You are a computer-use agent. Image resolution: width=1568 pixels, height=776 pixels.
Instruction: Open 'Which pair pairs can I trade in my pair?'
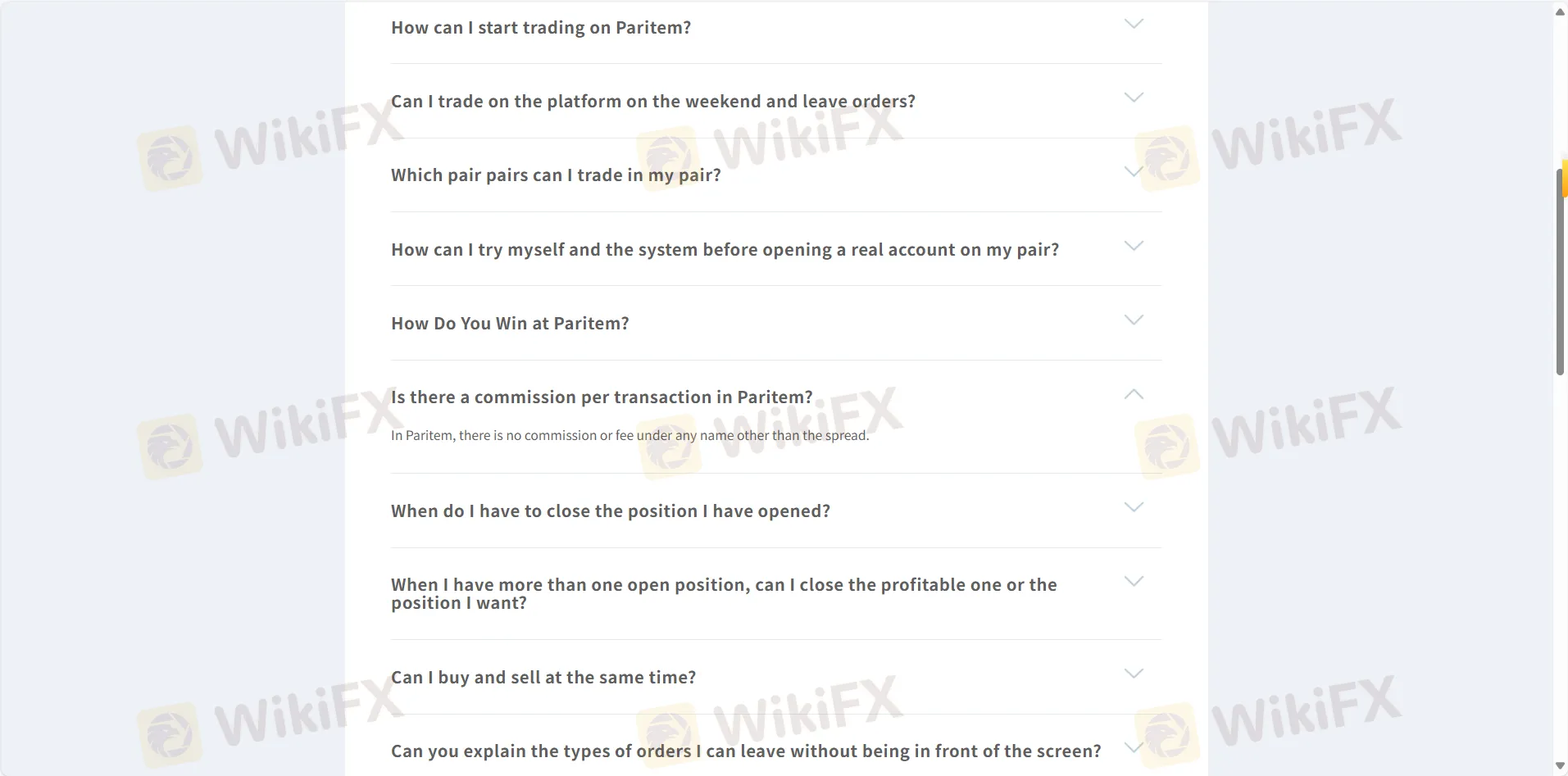tap(556, 175)
